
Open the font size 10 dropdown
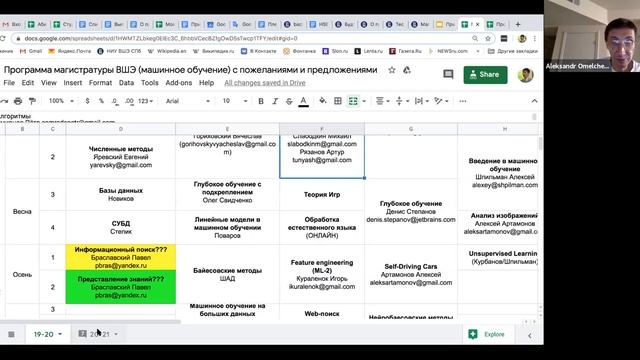tap(235, 101)
